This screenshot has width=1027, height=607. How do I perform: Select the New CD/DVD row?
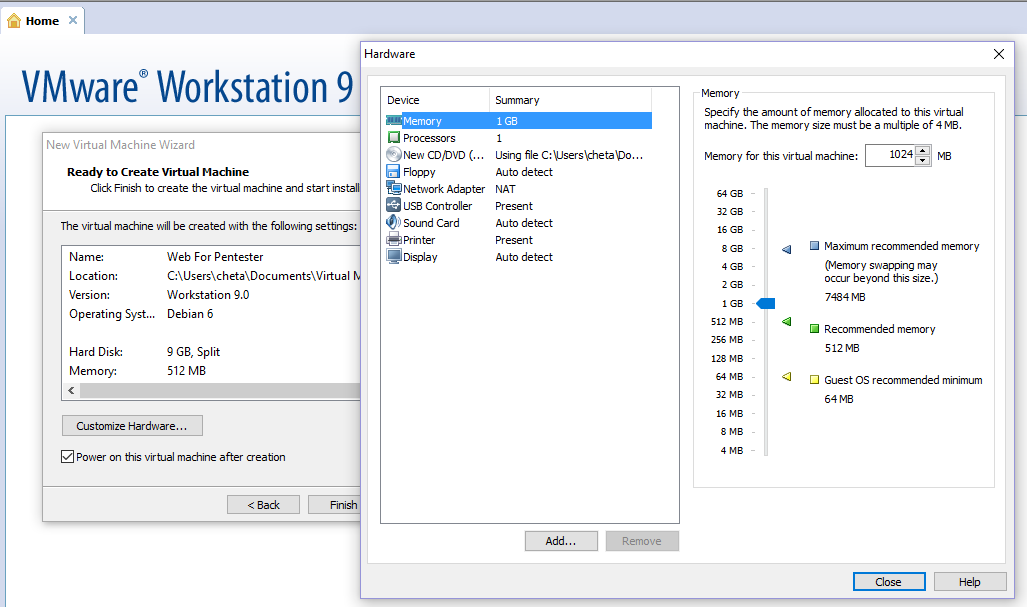pyautogui.click(x=518, y=155)
